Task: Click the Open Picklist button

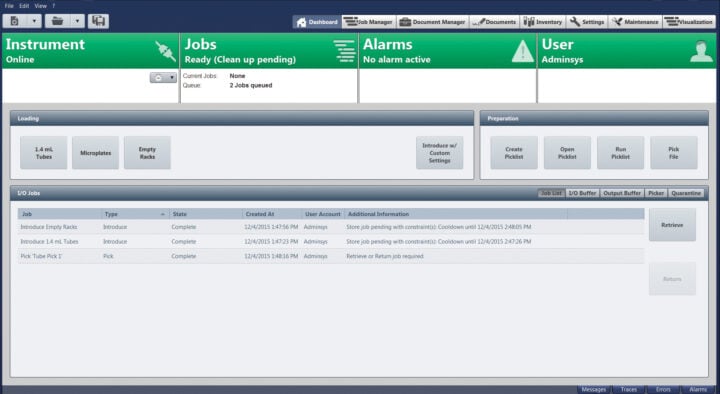Action: (567, 153)
